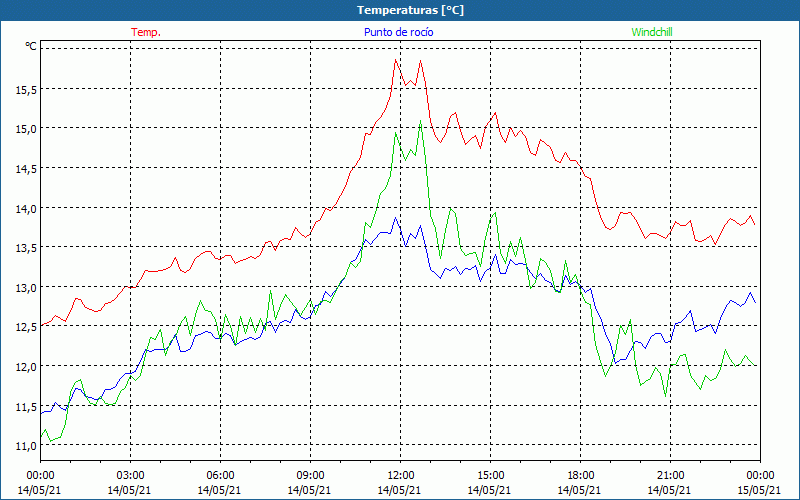Click the y-axis value "15,0"
Image resolution: width=800 pixels, height=500 pixels.
[26, 129]
